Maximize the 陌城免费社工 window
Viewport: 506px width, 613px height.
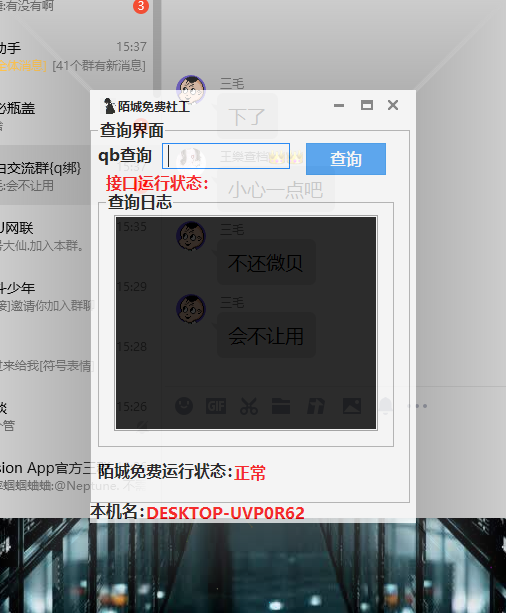click(x=366, y=105)
